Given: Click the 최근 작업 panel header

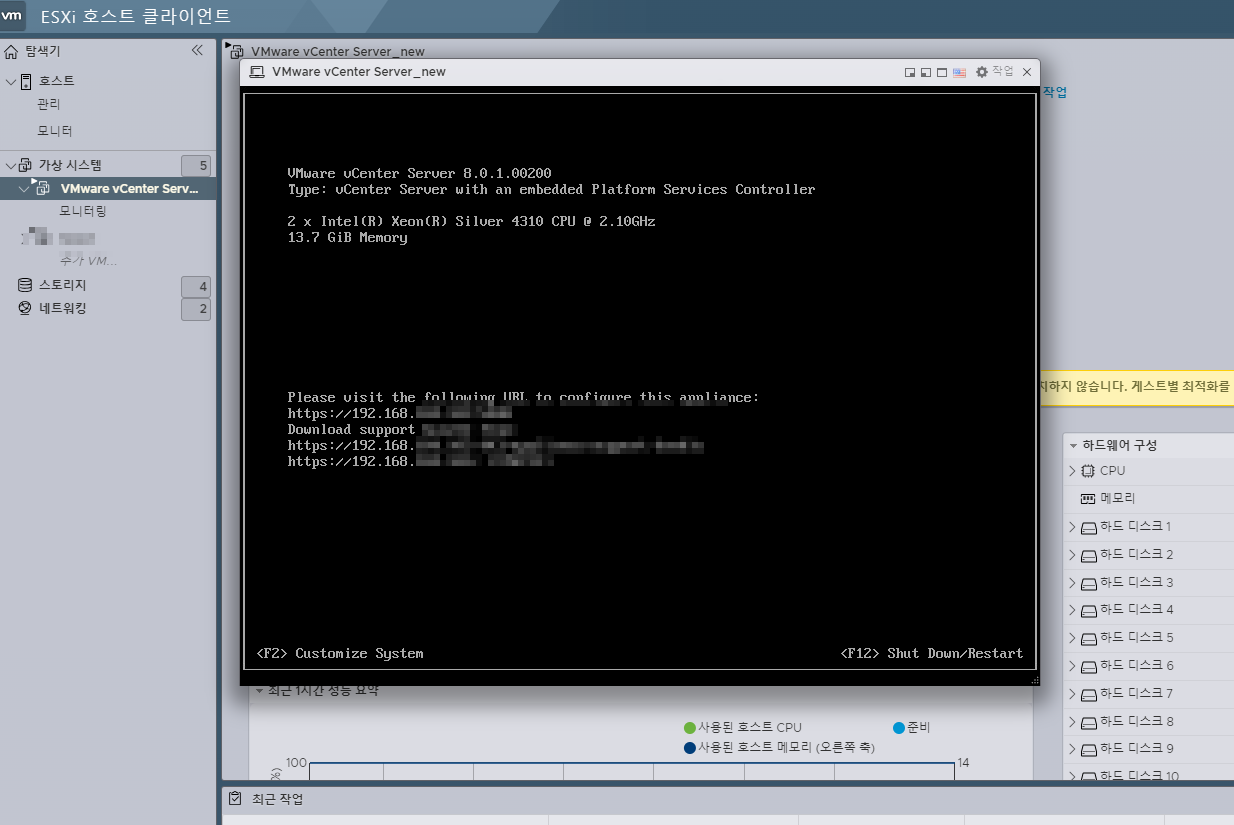Looking at the screenshot, I should click(276, 799).
